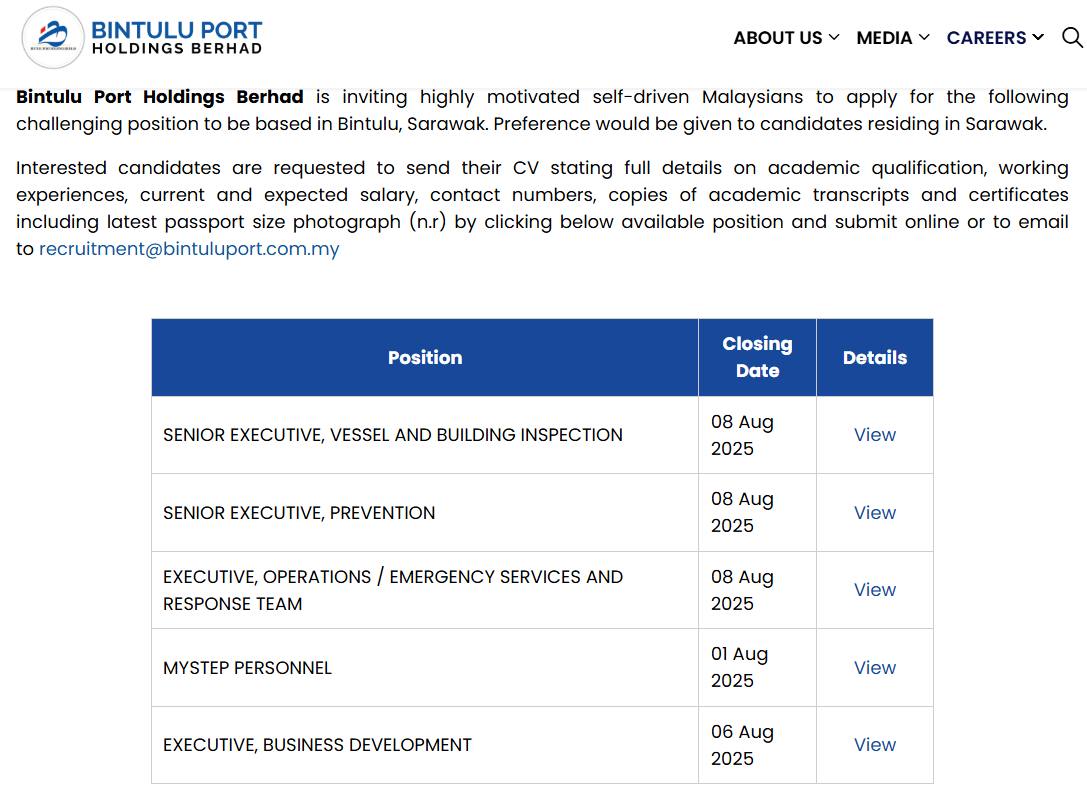This screenshot has width=1087, height=786.
Task: Click the Details column header
Action: click(874, 358)
